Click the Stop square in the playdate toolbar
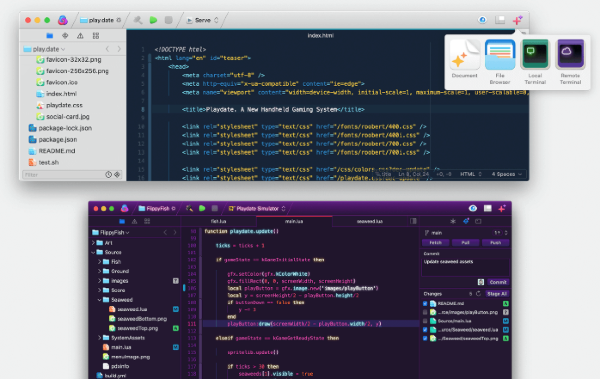 [168, 20]
